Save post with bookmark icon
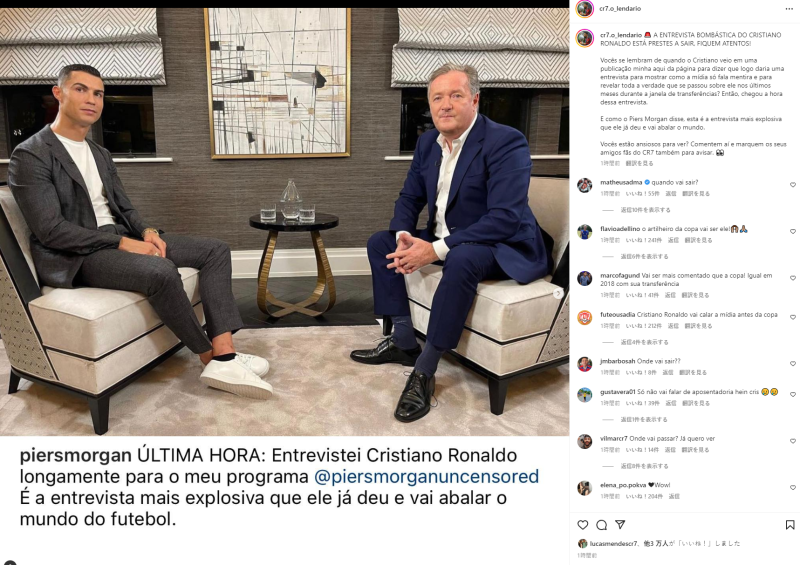Image resolution: width=800 pixels, height=565 pixels. click(790, 525)
